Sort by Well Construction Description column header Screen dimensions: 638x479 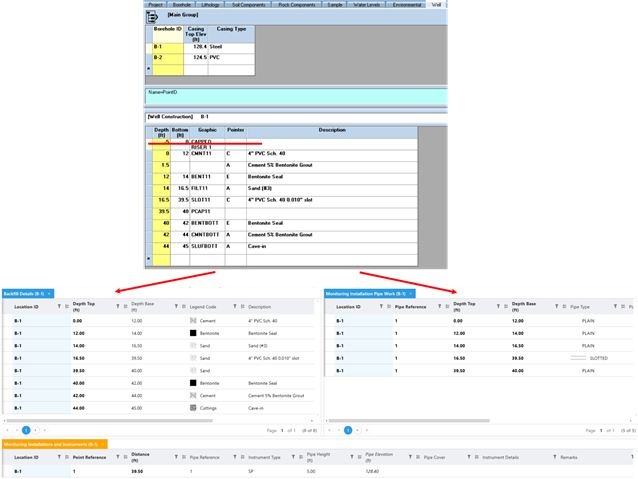tap(332, 130)
